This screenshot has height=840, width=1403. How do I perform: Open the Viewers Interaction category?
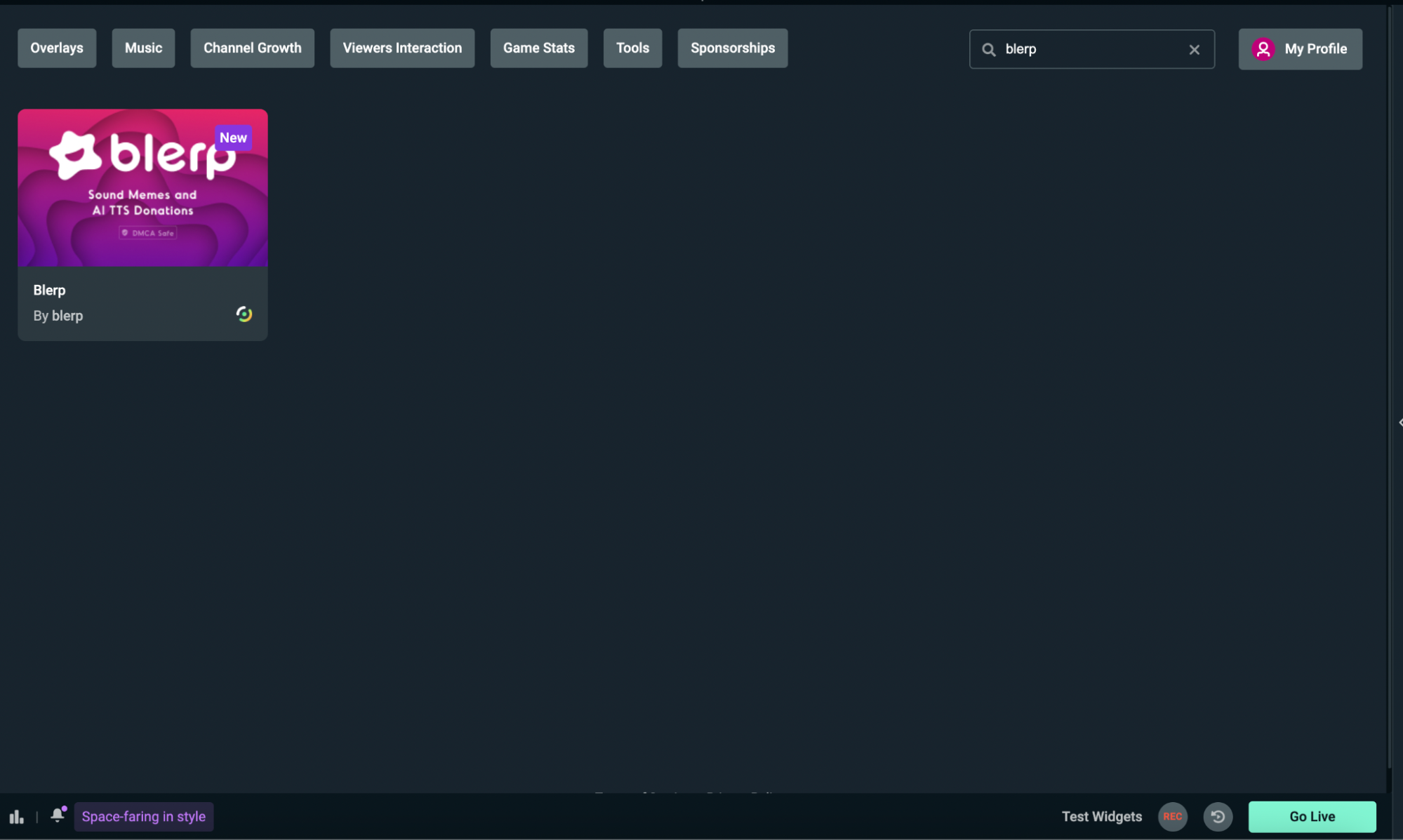coord(401,48)
